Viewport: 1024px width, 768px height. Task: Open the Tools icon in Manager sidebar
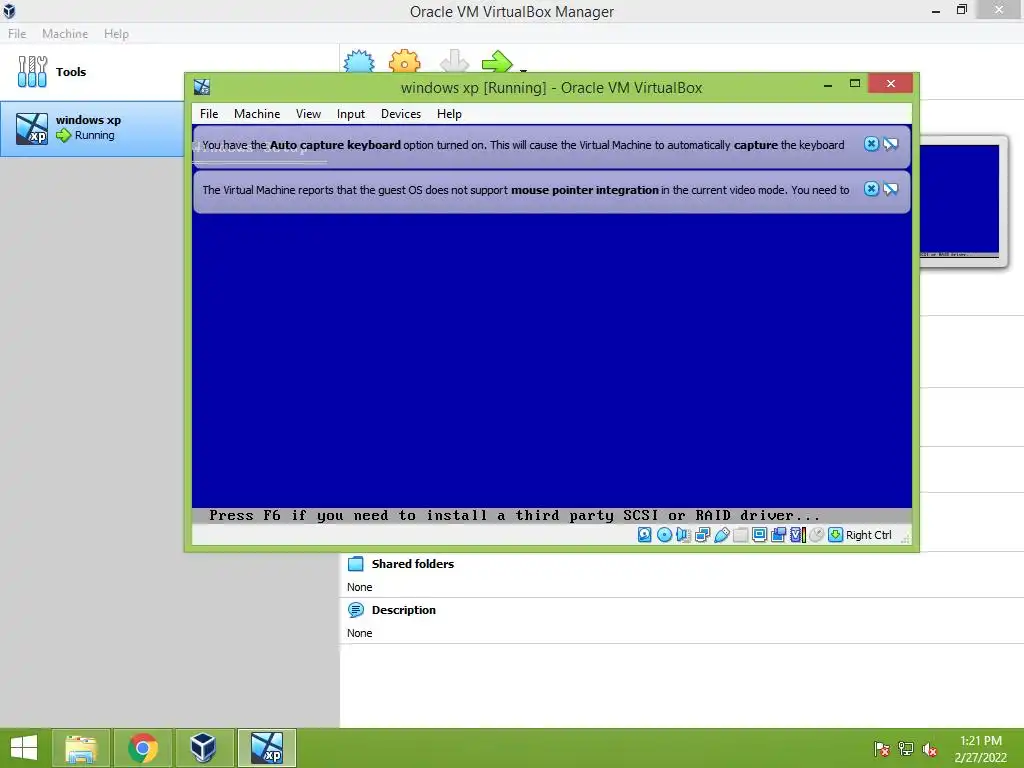tap(32, 71)
